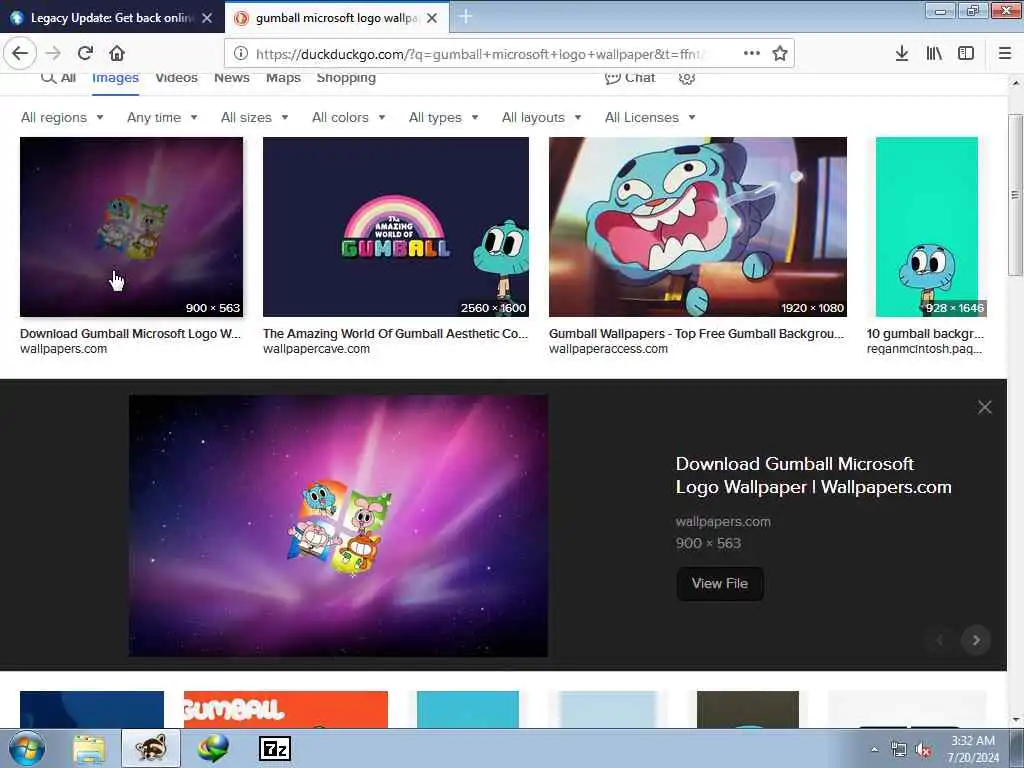Click the raccoon browser taskbar icon
Viewport: 1024px width, 768px height.
pyautogui.click(x=151, y=748)
